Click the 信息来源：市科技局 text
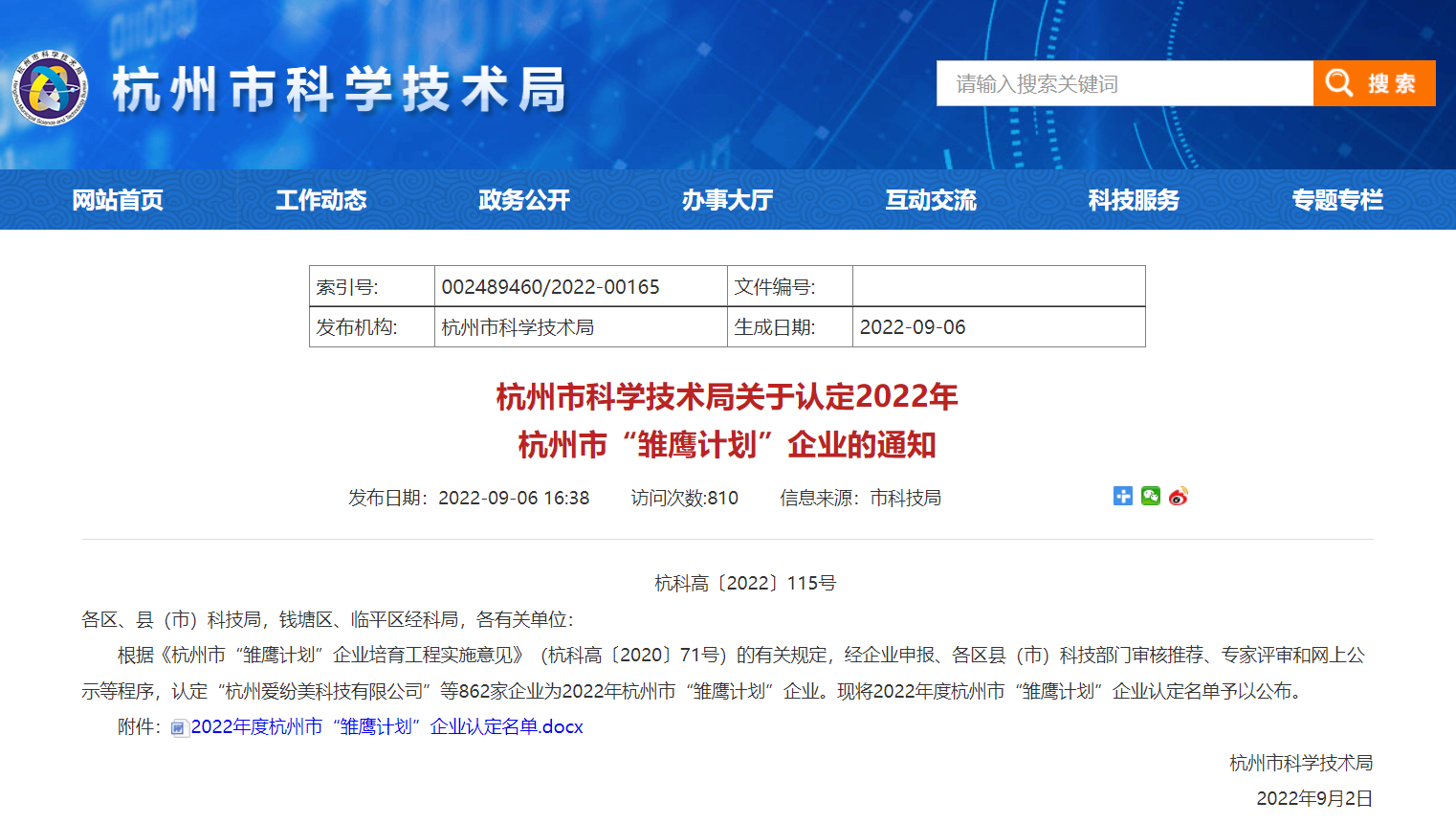Screen dimensions: 1456x824 coord(860,498)
